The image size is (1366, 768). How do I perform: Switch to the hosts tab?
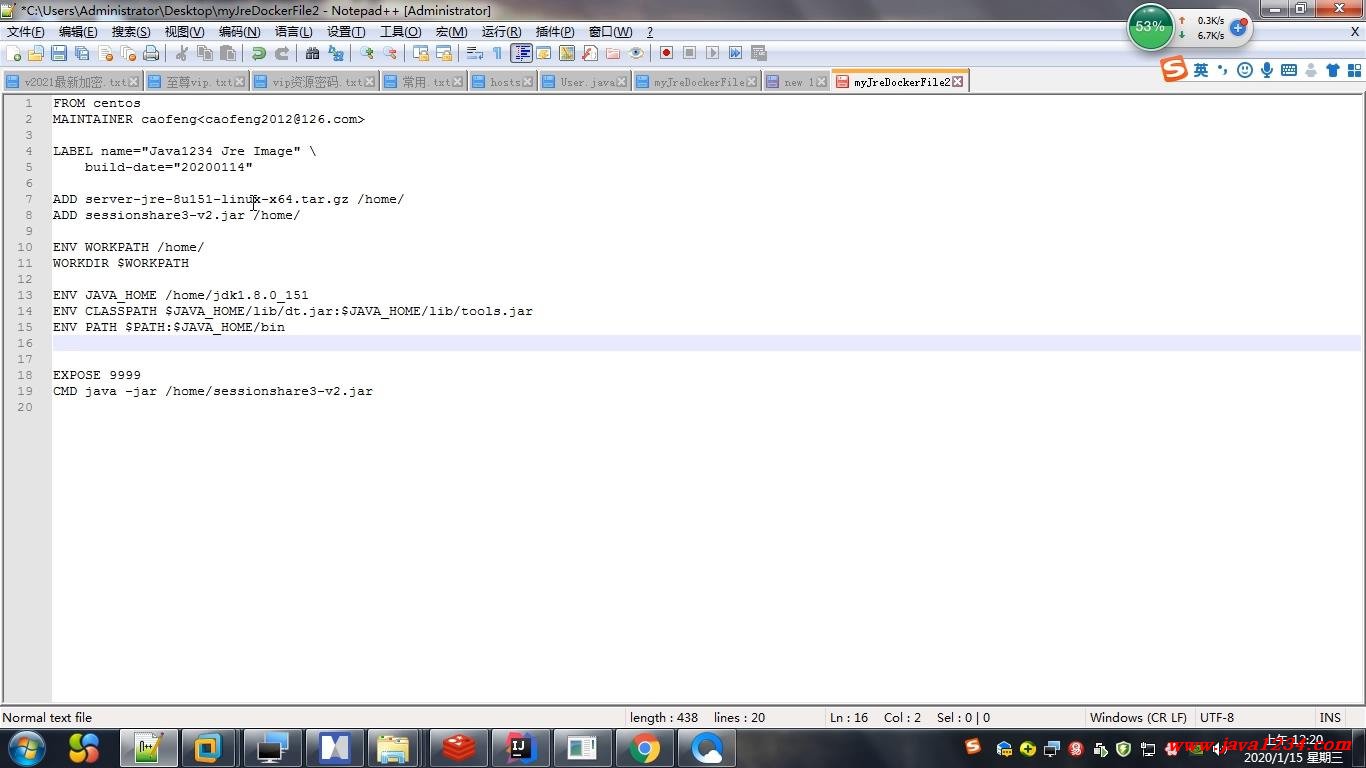pos(505,82)
